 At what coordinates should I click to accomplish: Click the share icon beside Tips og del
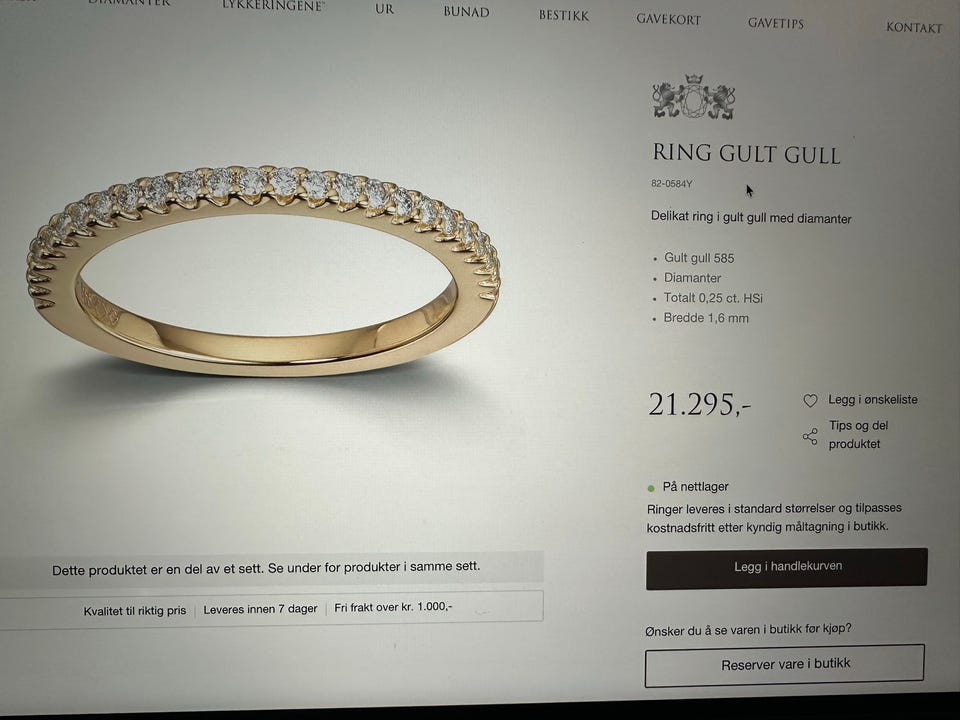coord(810,437)
